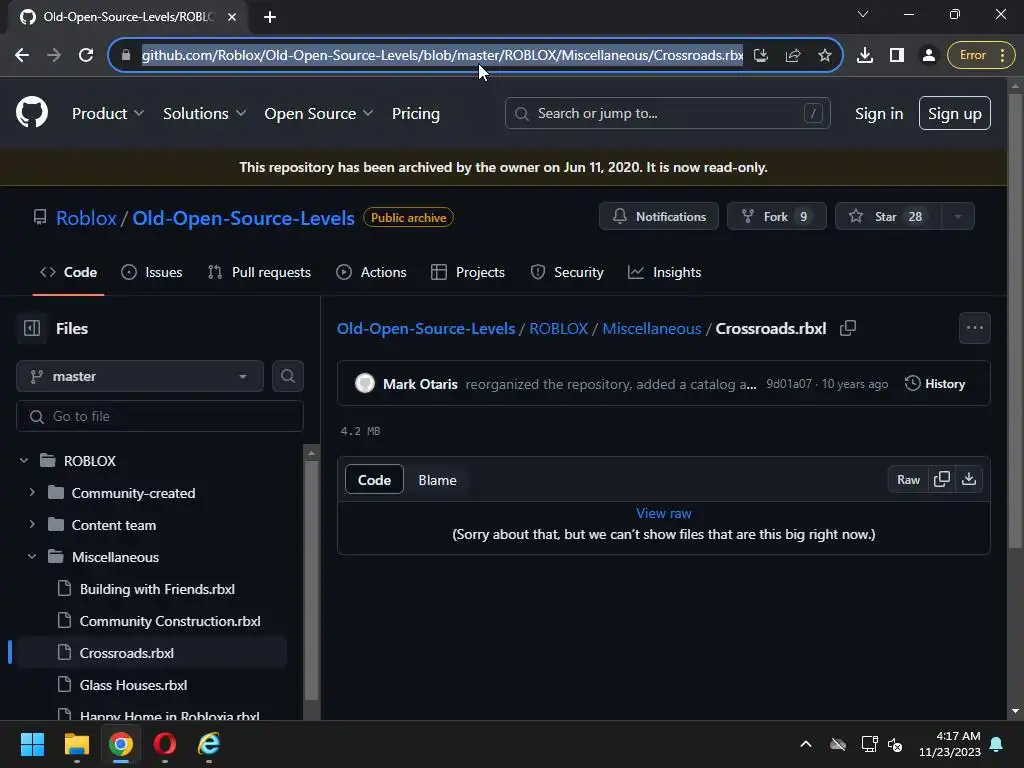Collapse the Miscellaneous folder
The image size is (1024, 768).
(32, 556)
